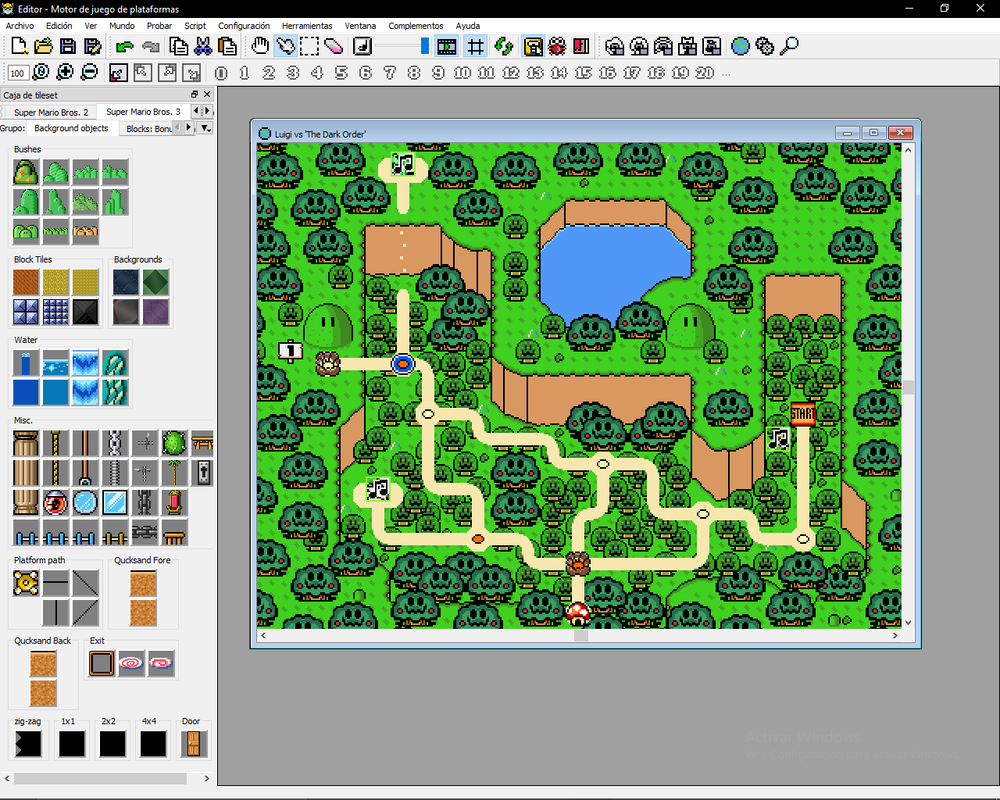This screenshot has width=1000, height=800.
Task: Switch to Super Mario Bros. 2 tab
Action: [51, 112]
